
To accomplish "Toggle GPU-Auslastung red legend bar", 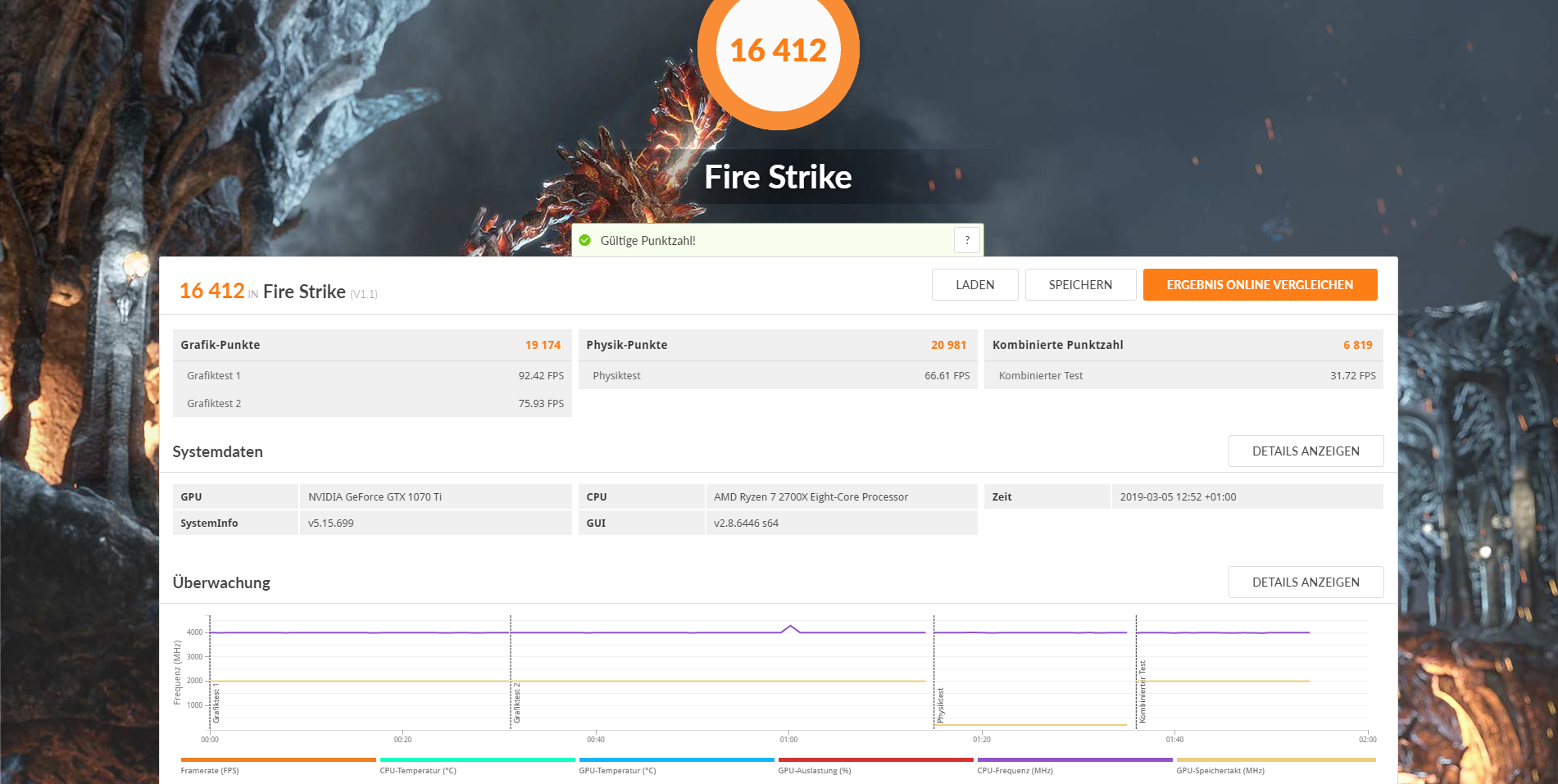I will pyautogui.click(x=875, y=760).
